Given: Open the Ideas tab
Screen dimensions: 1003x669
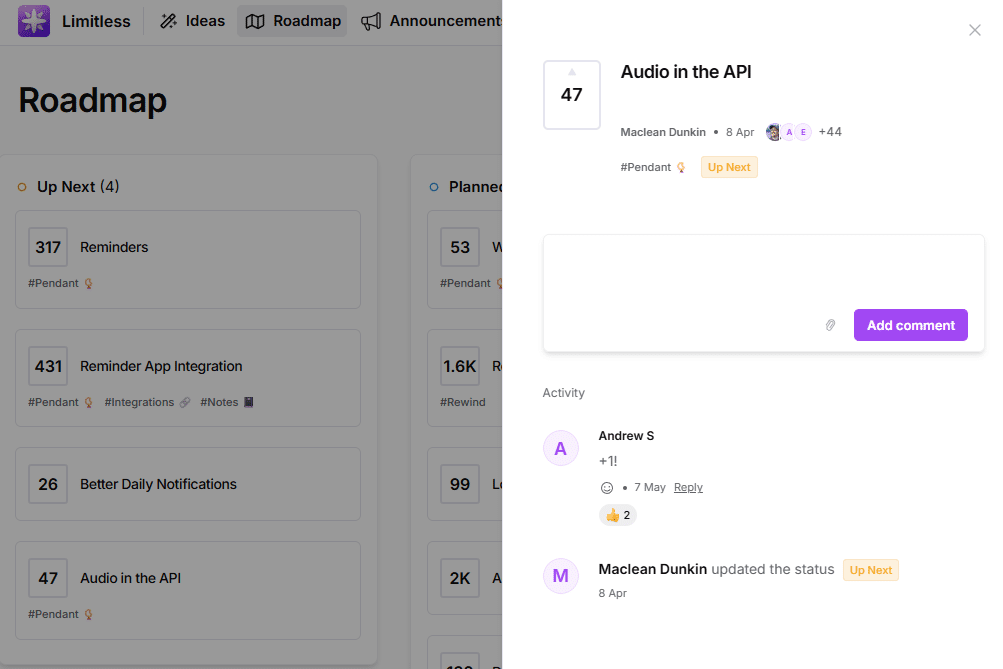Looking at the screenshot, I should [x=192, y=21].
